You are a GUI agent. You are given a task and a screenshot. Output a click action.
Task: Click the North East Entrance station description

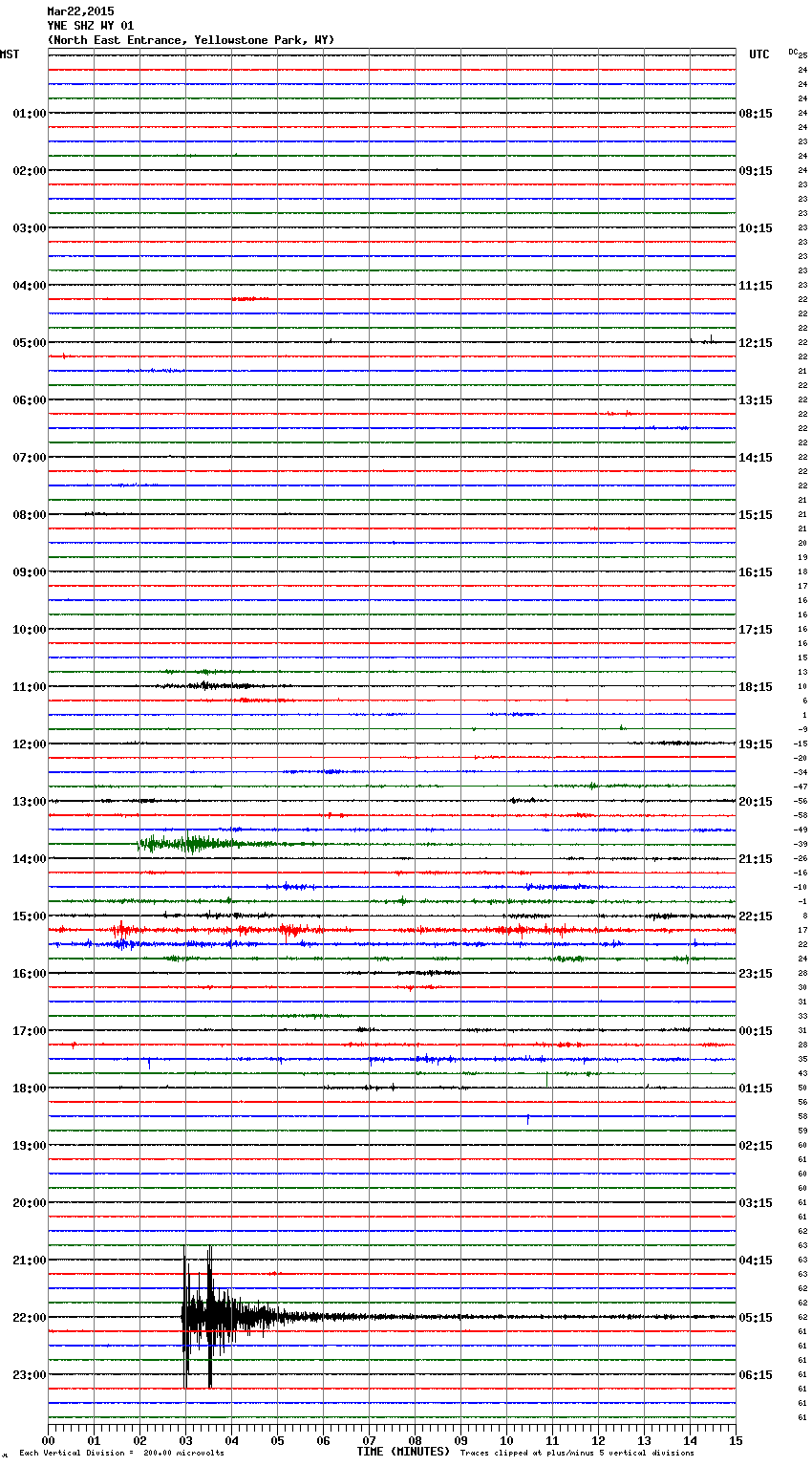(191, 40)
